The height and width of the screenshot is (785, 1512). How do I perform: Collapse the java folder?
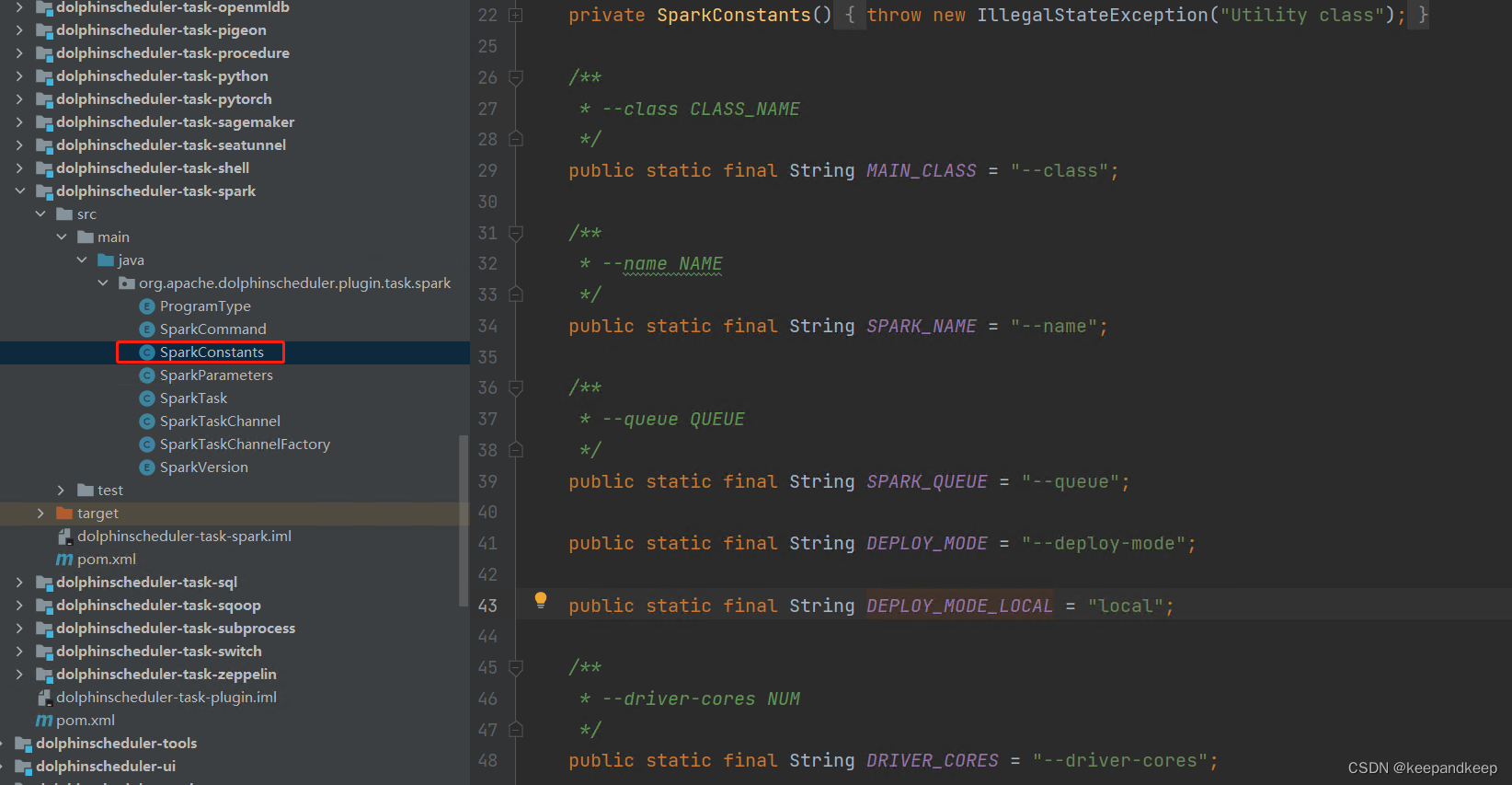[x=82, y=260]
